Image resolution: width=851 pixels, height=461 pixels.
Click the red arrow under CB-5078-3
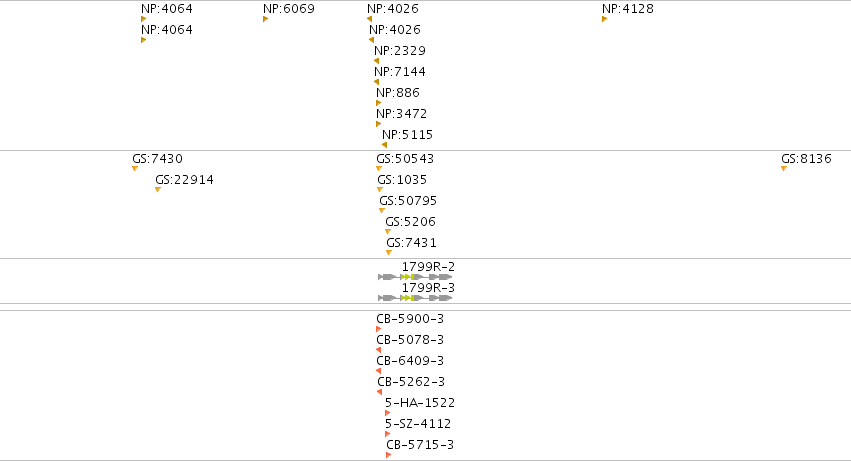(378, 350)
